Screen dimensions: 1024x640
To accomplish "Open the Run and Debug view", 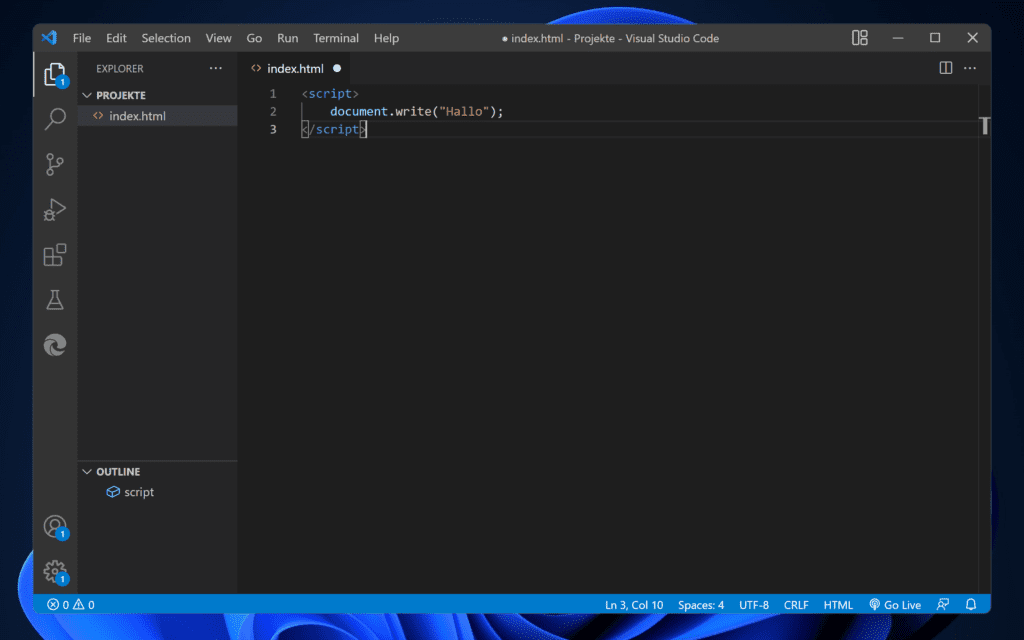I will 55,210.
